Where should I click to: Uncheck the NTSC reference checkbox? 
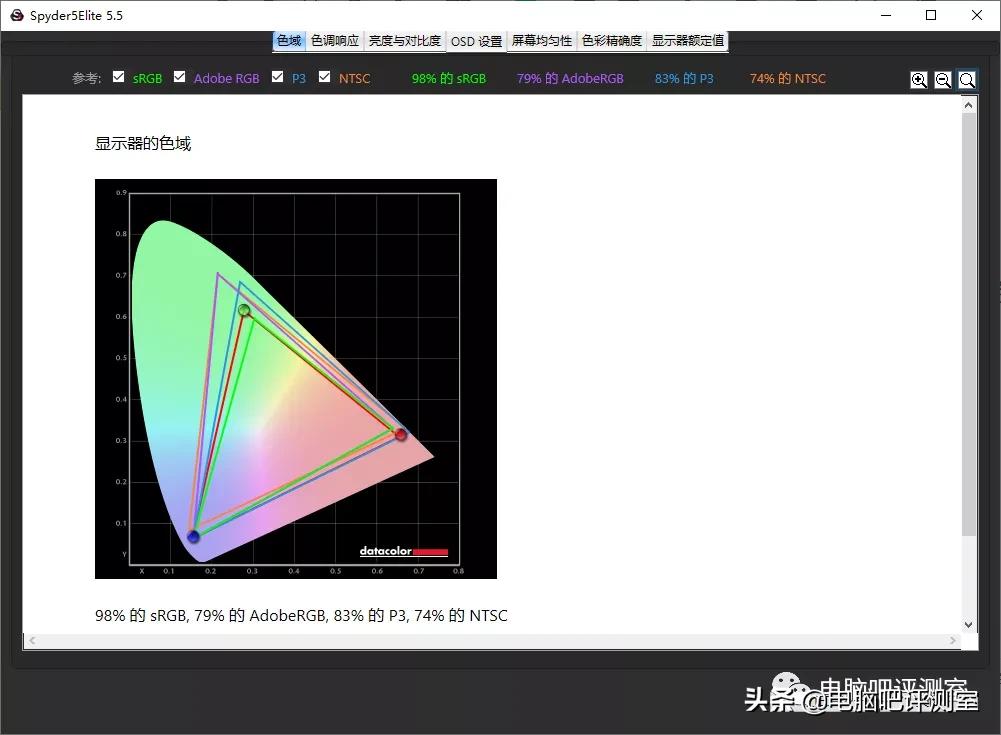(x=324, y=75)
